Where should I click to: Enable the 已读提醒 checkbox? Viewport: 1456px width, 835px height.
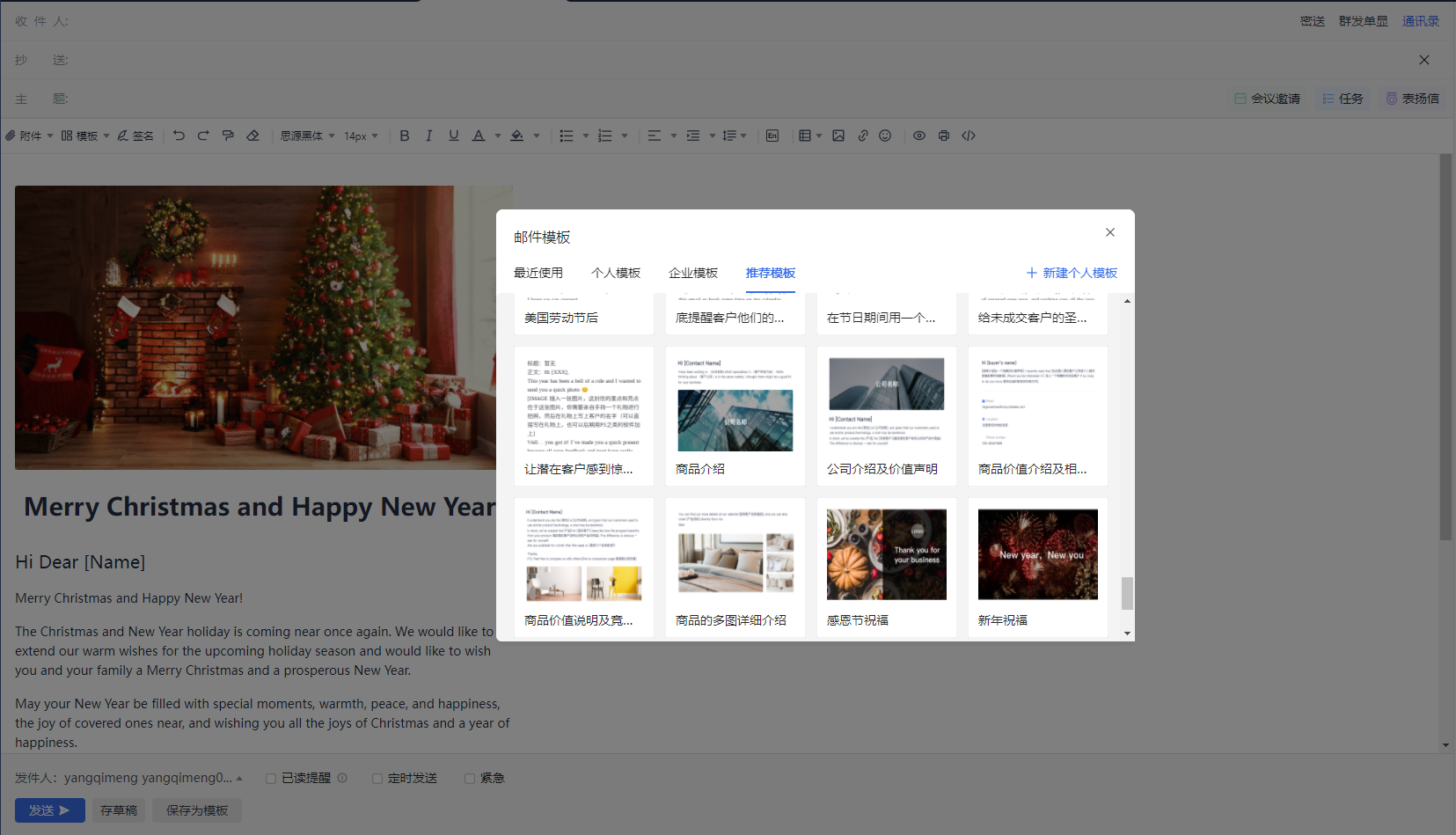[272, 779]
